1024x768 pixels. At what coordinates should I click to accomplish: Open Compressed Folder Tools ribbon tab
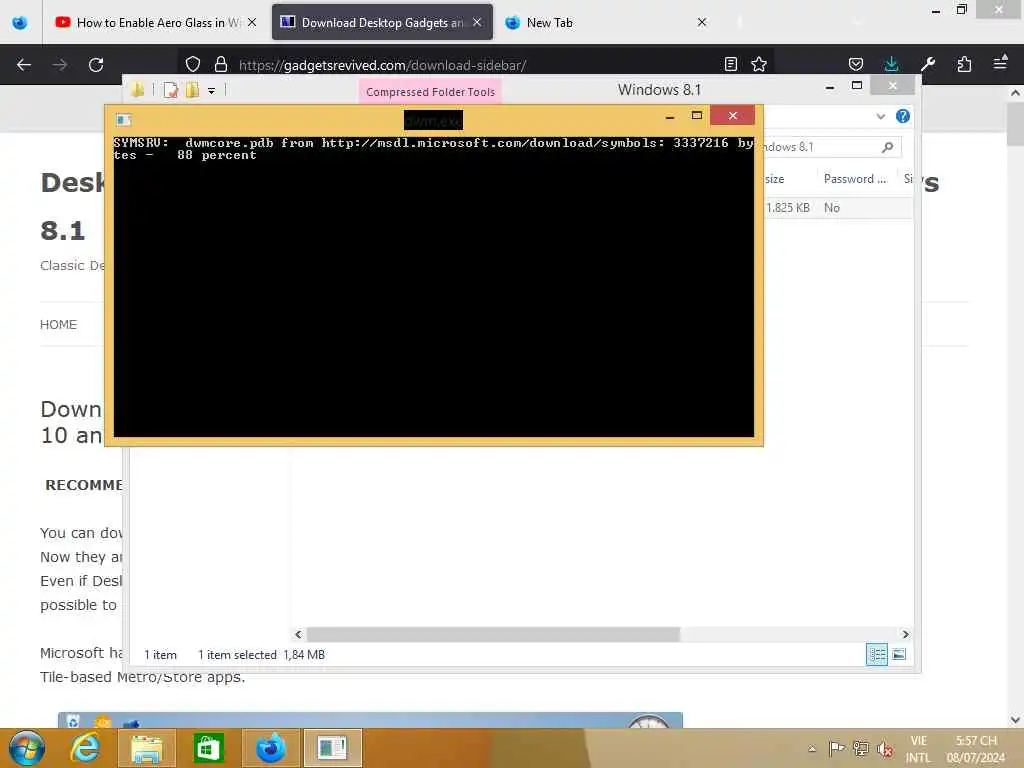click(x=430, y=91)
